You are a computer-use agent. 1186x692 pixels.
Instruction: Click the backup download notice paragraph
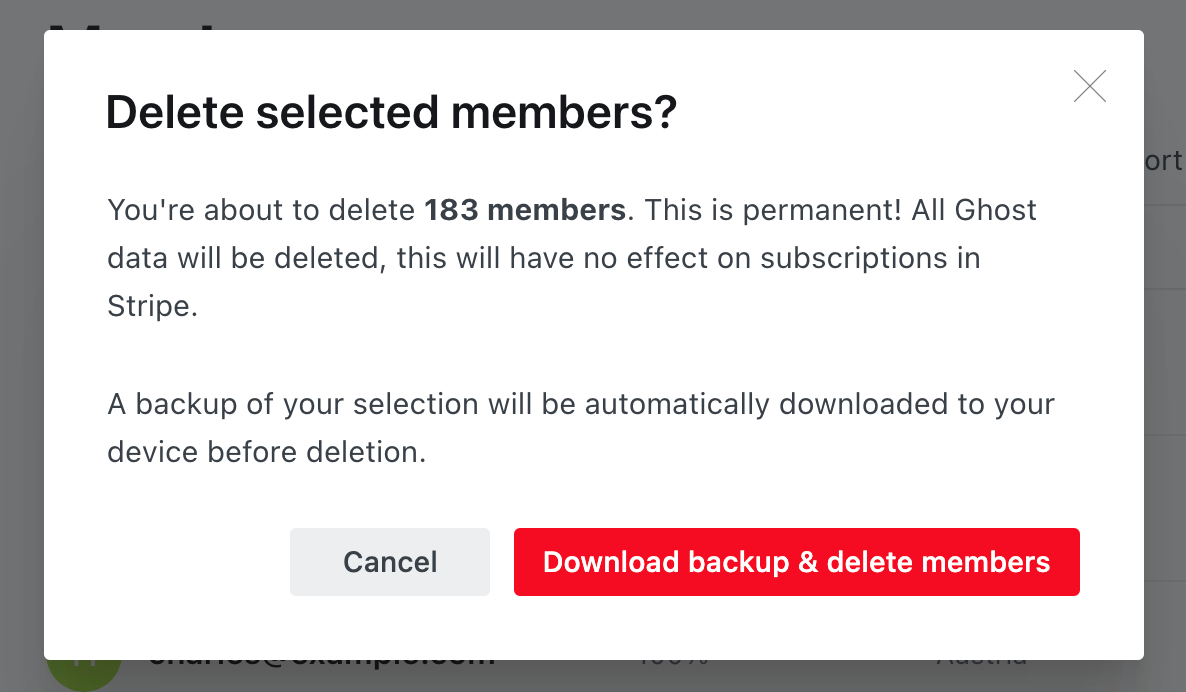pyautogui.click(x=580, y=428)
